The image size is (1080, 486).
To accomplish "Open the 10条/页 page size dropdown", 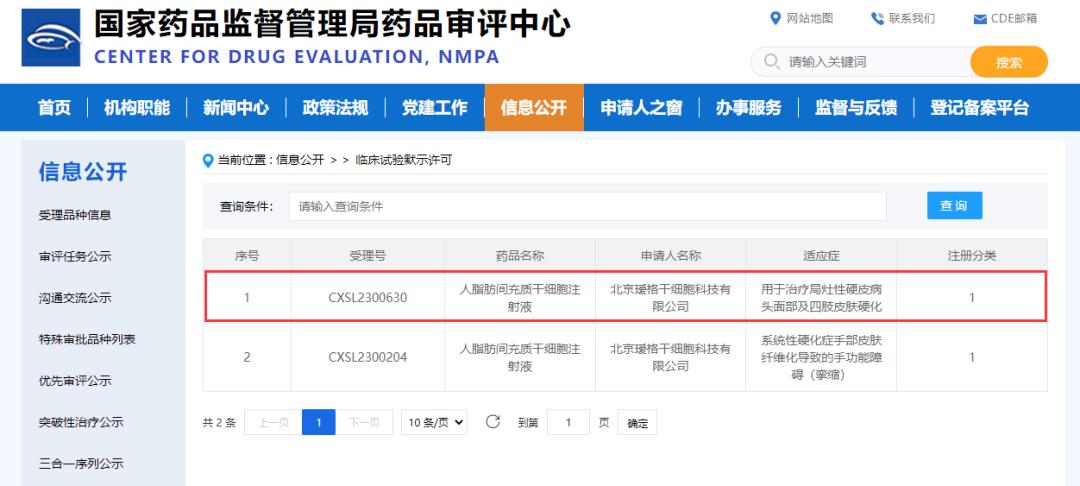I will click(x=434, y=422).
